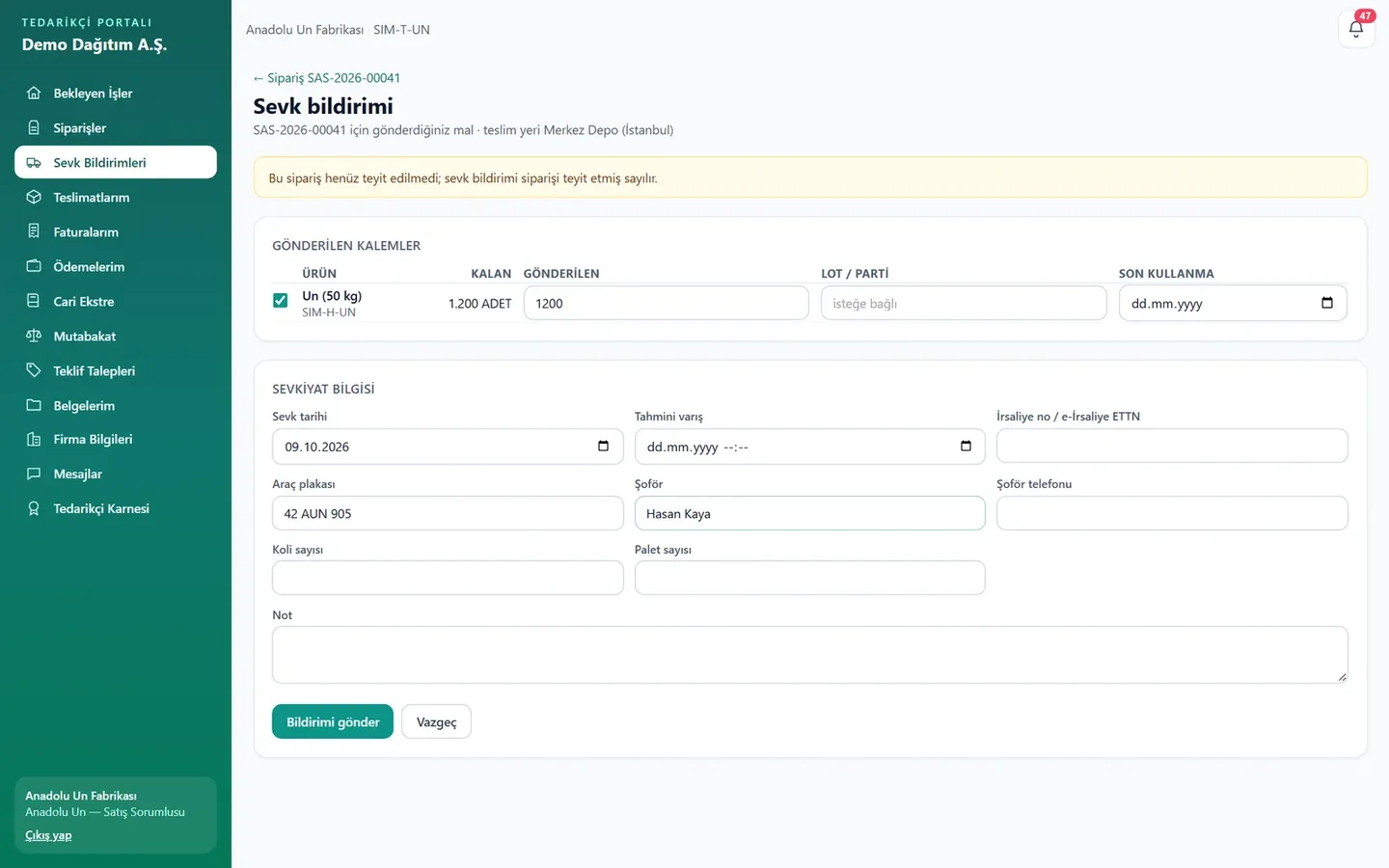Click the Şoför name field

pos(810,513)
